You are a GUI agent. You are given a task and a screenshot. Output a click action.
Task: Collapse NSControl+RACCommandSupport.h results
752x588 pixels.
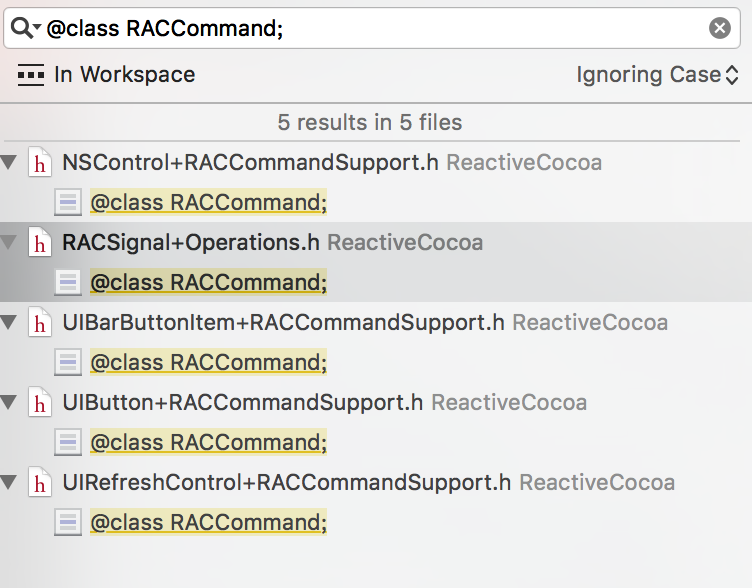point(10,162)
